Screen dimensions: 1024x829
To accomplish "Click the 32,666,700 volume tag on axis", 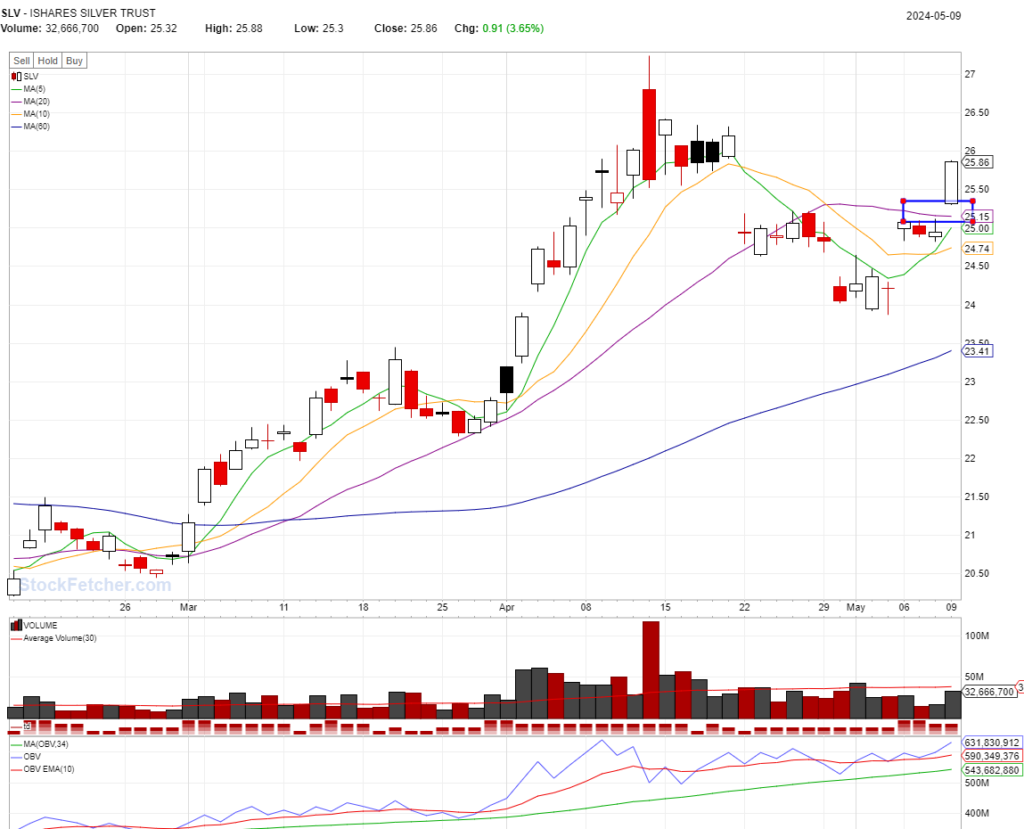I will tap(989, 691).
